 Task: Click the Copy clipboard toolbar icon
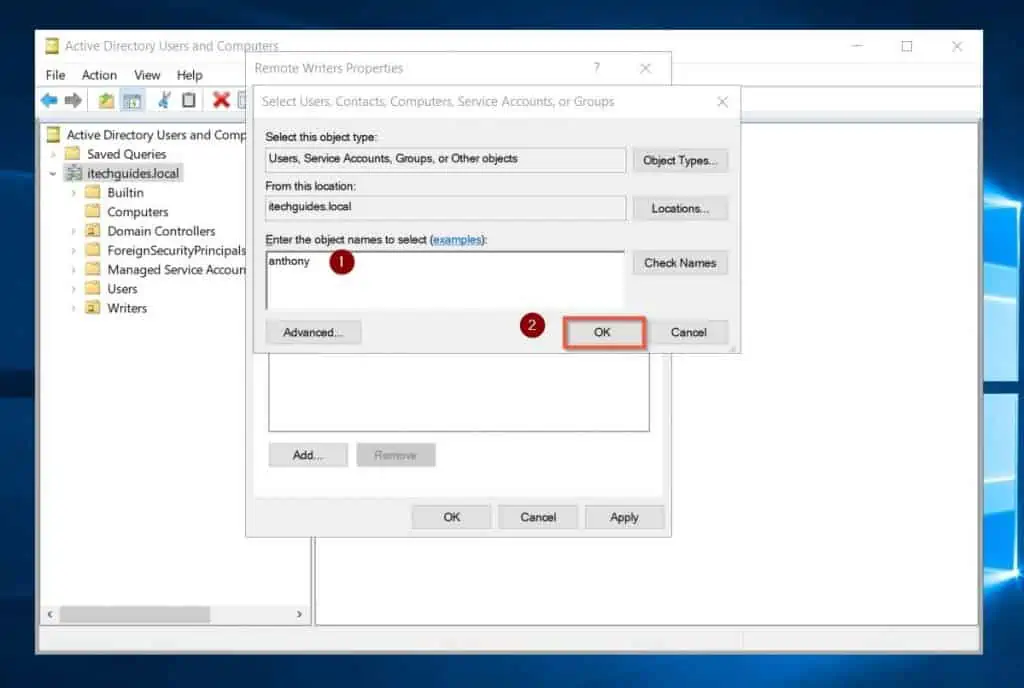pyautogui.click(x=189, y=100)
